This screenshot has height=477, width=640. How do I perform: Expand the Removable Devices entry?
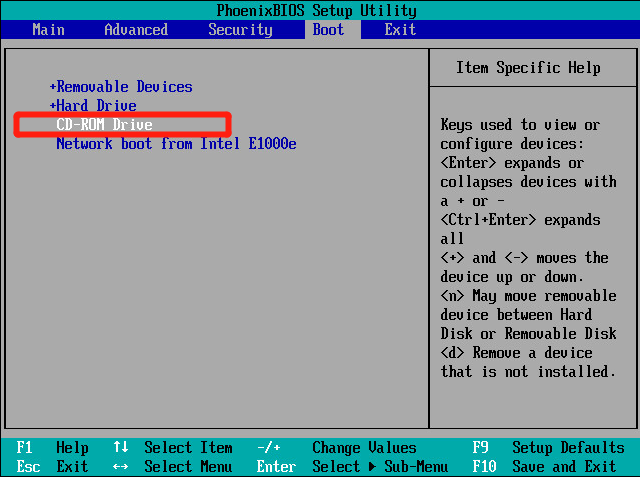(x=121, y=87)
